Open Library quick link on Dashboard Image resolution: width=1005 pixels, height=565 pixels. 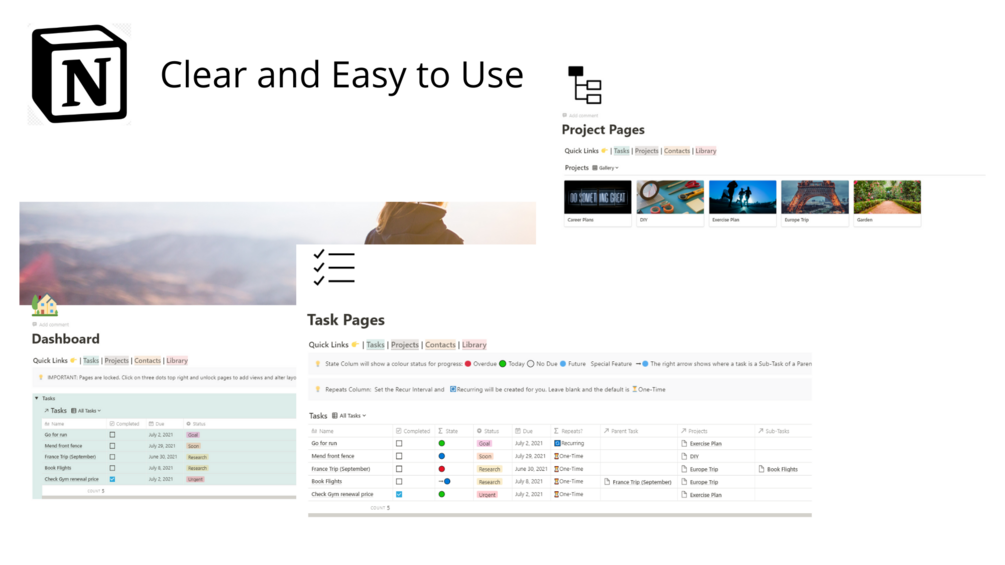177,361
